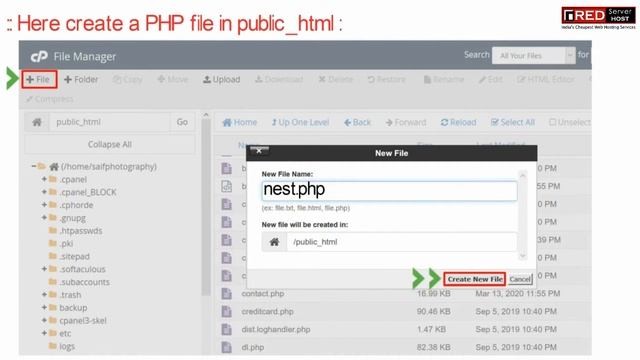Select the logs folder
Viewport: 640px width, 360px height.
(x=67, y=346)
